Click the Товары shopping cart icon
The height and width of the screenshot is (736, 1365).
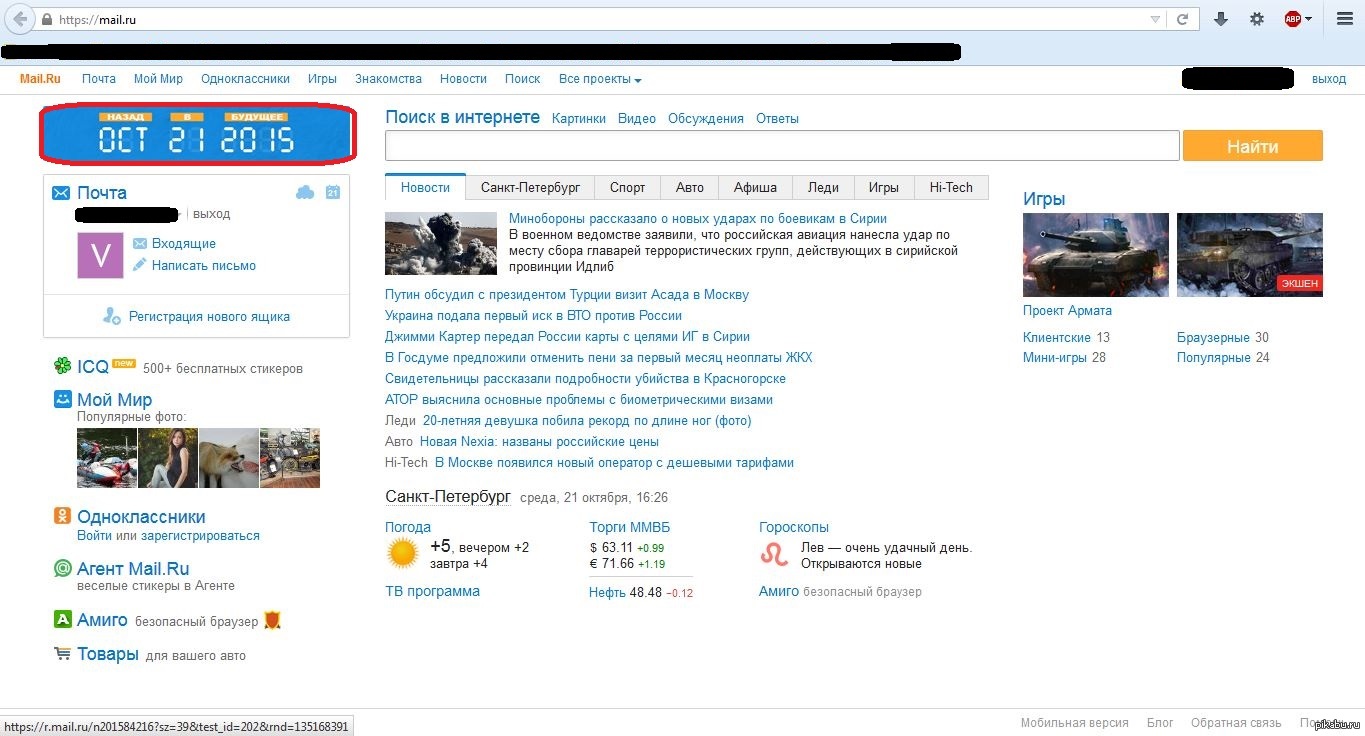62,654
